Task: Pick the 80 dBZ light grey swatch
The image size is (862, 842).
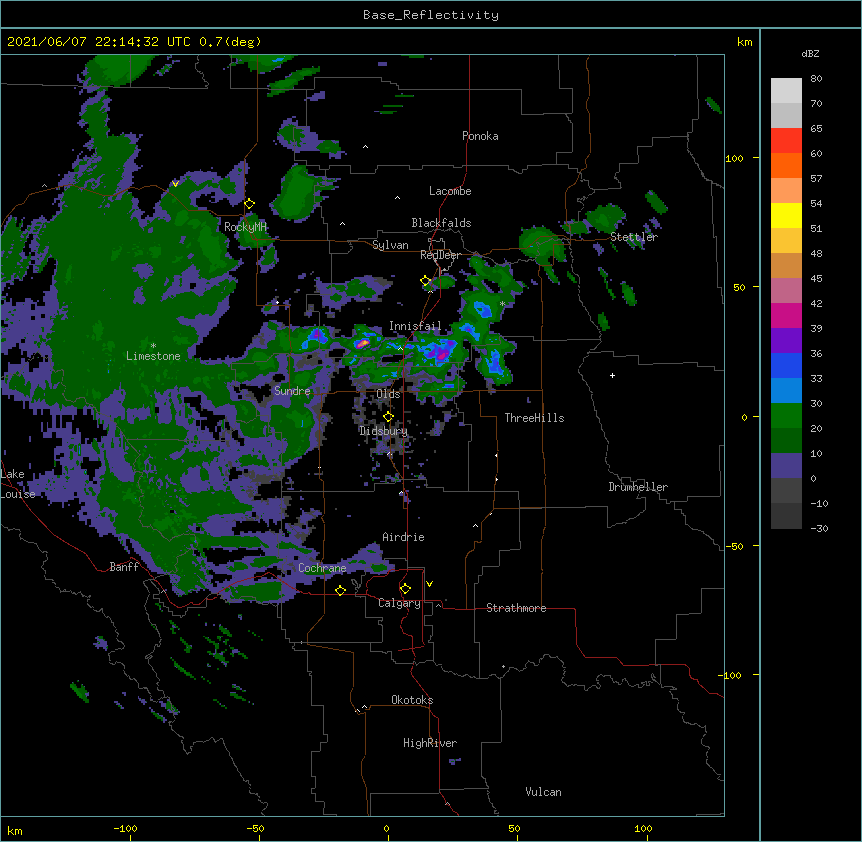Action: point(786,91)
